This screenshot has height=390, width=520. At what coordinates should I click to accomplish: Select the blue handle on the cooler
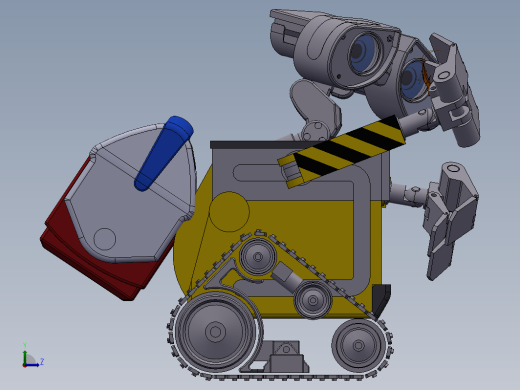163,153
